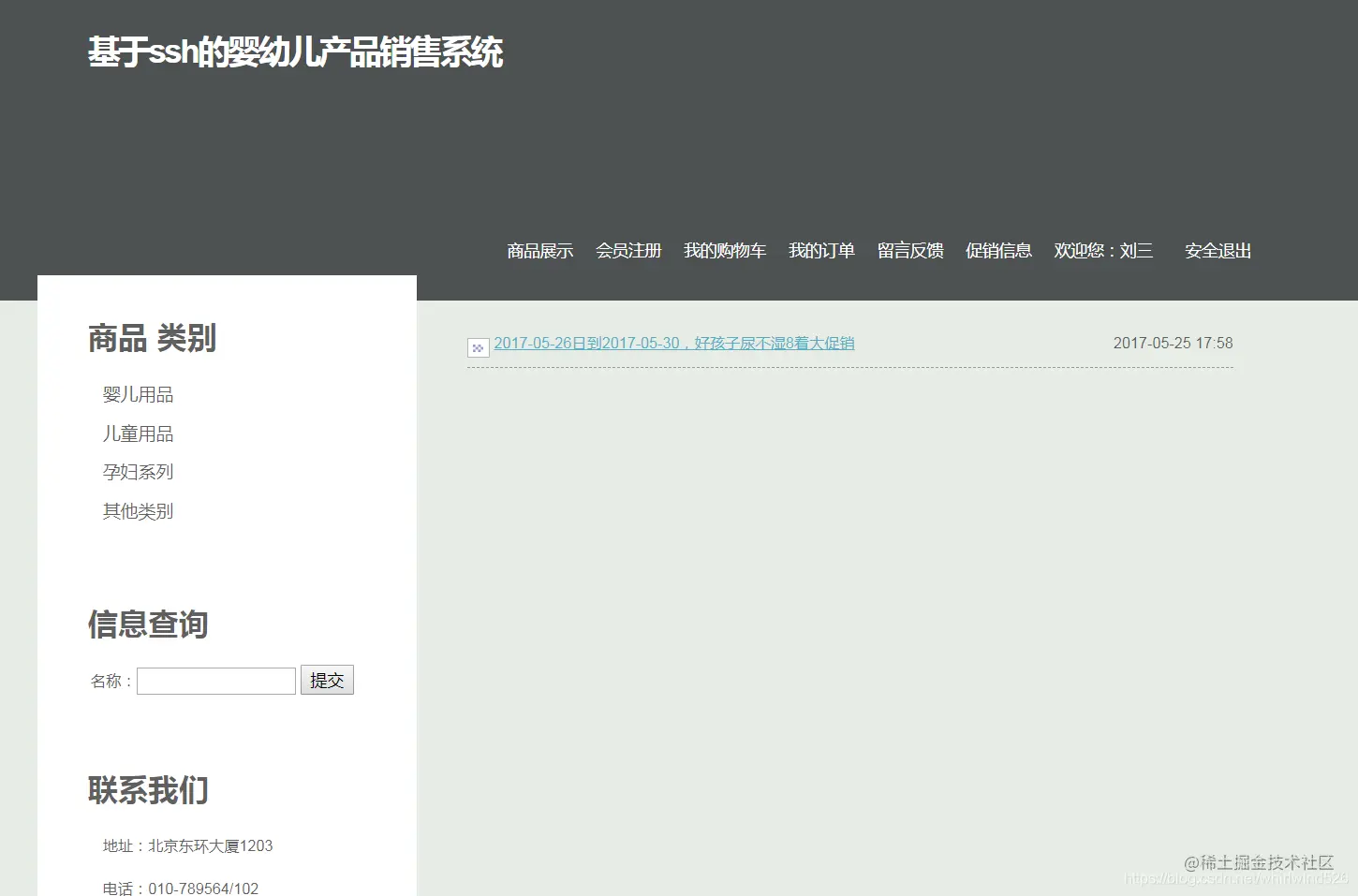1358x896 pixels.
Task: Click the 信息查询 heading
Action: tap(148, 624)
